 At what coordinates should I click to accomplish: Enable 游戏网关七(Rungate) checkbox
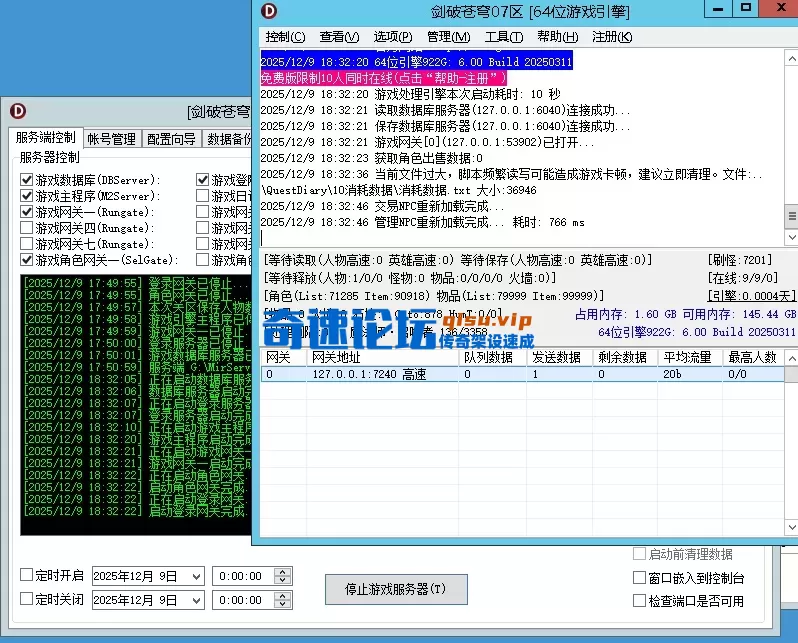[x=26, y=244]
